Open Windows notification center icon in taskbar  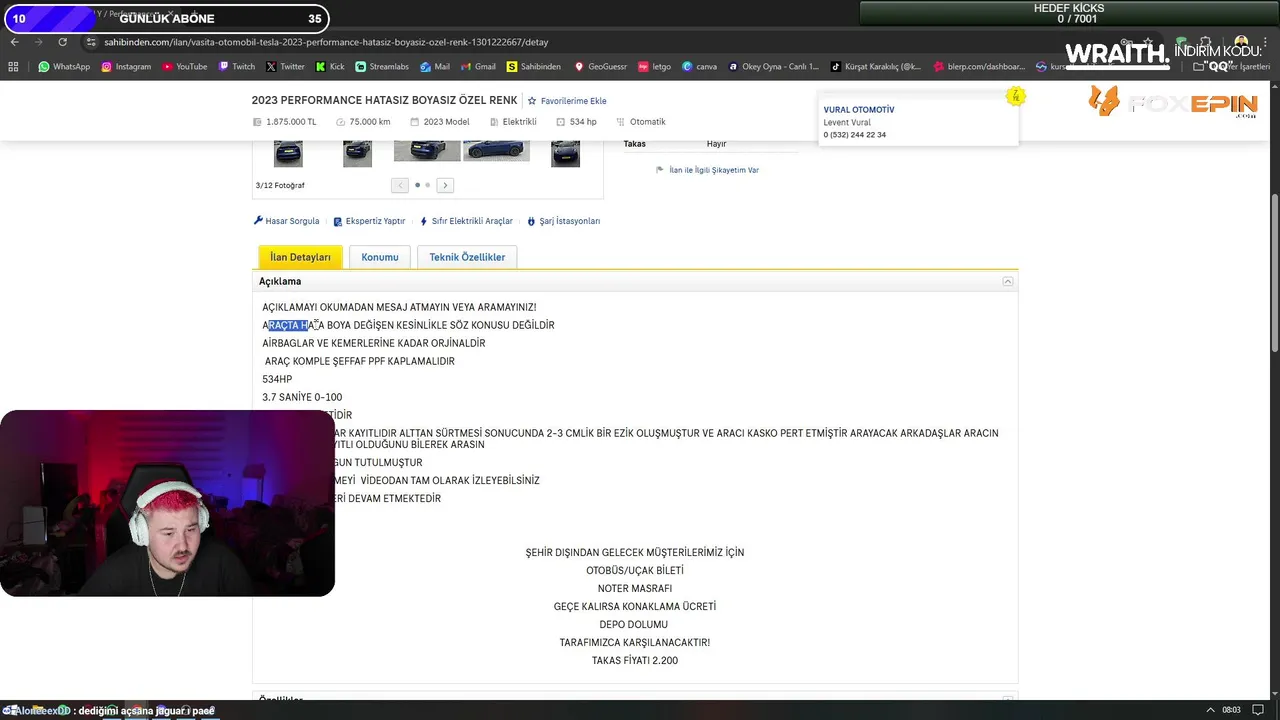[1258, 710]
